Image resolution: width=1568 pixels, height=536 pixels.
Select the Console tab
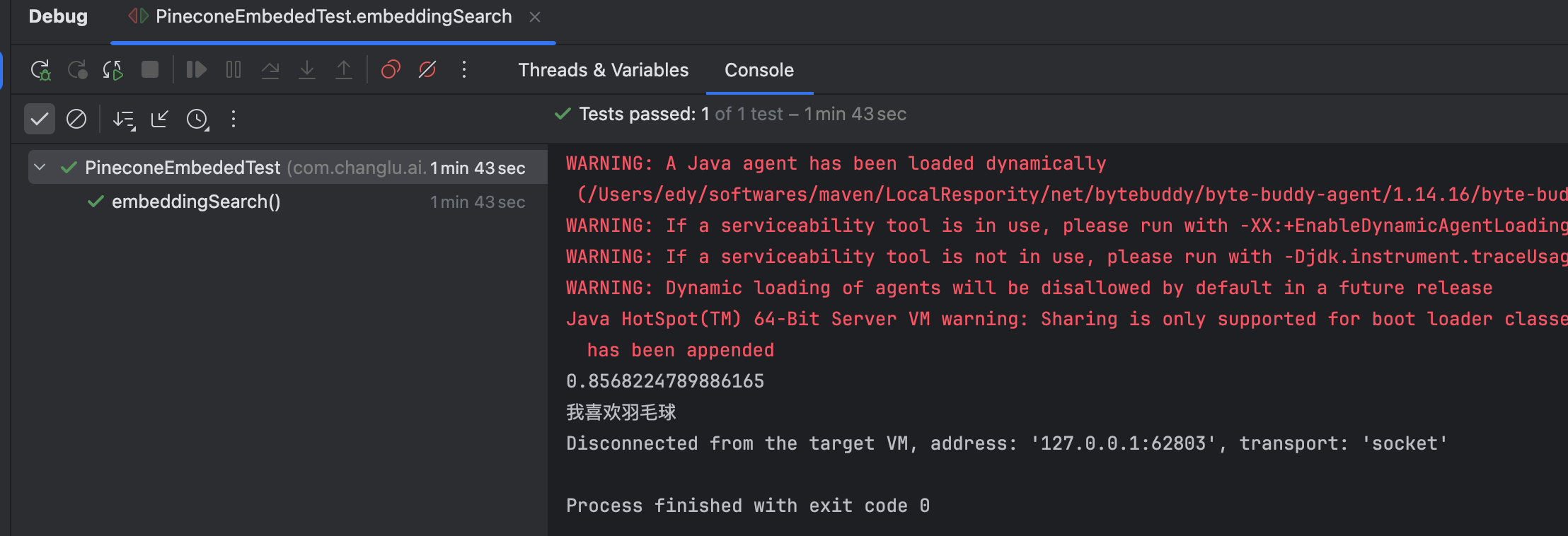tap(759, 70)
